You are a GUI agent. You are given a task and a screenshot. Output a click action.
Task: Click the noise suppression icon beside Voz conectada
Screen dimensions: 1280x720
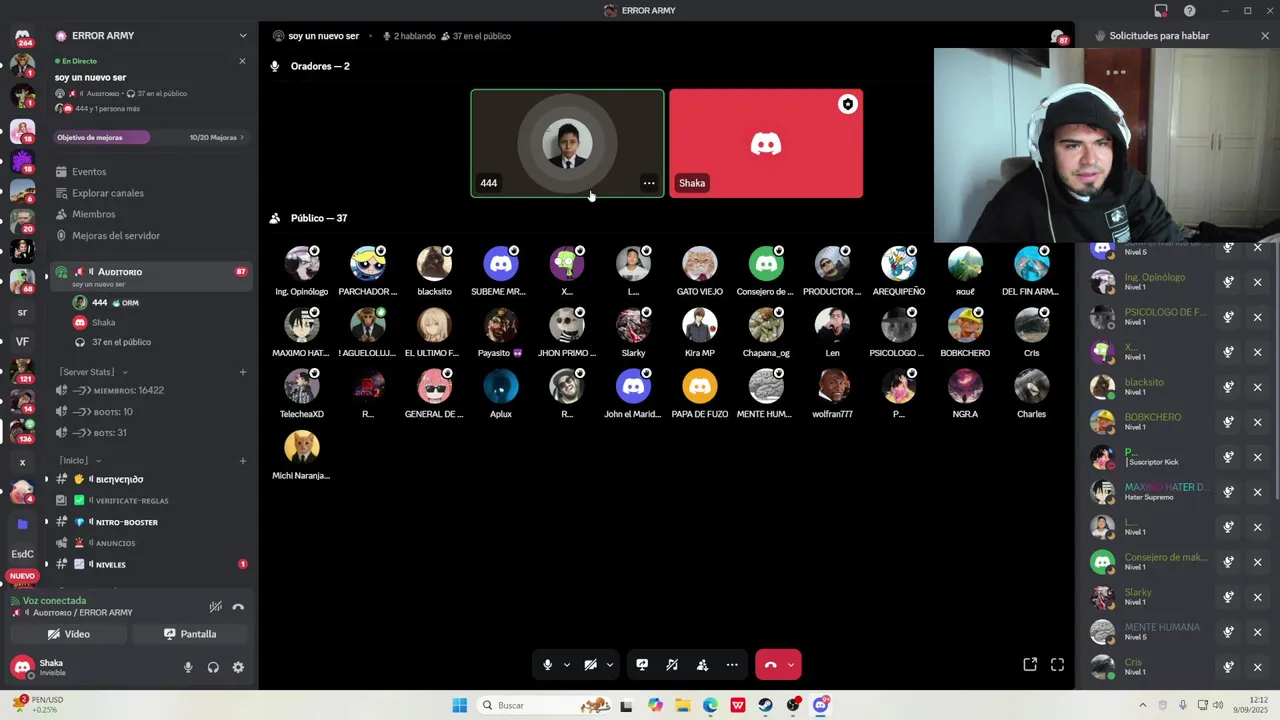215,607
